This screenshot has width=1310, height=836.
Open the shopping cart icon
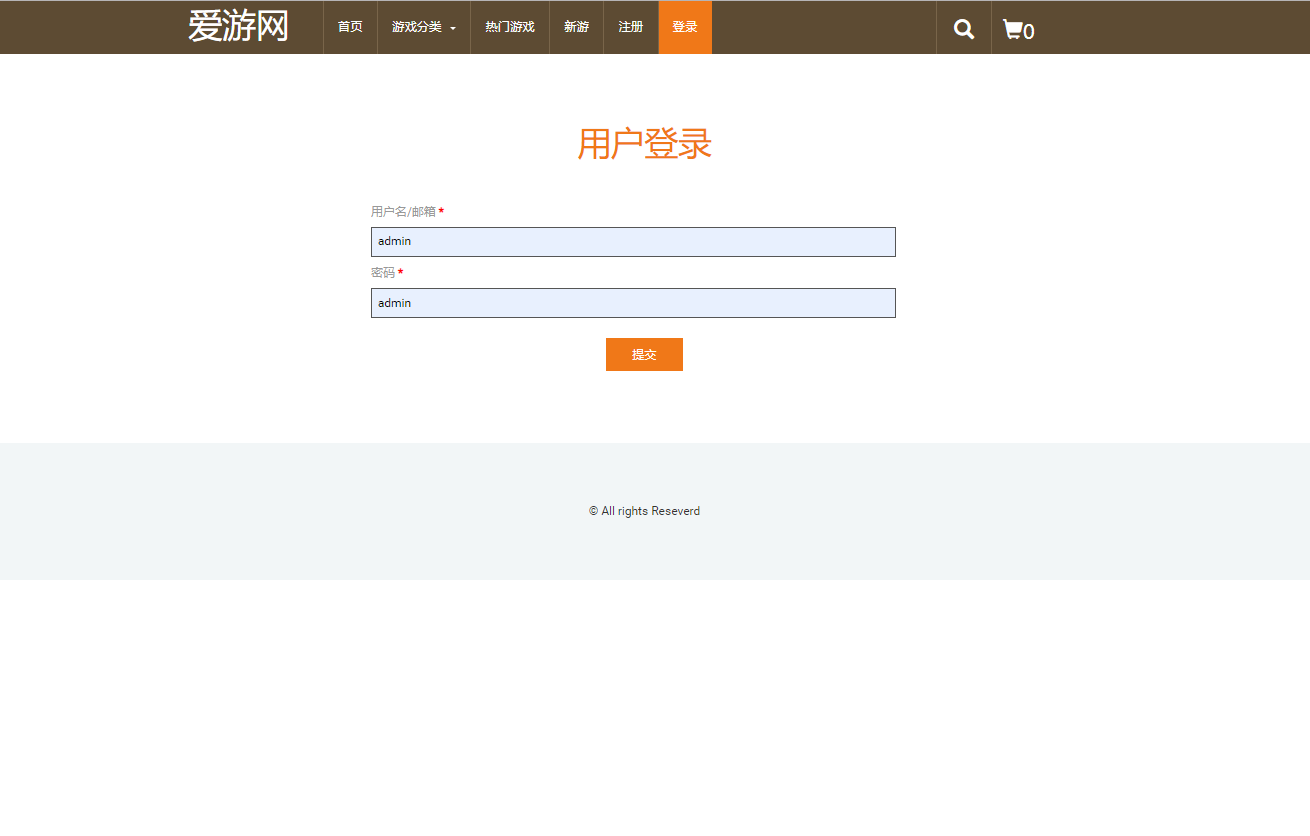coord(1013,28)
